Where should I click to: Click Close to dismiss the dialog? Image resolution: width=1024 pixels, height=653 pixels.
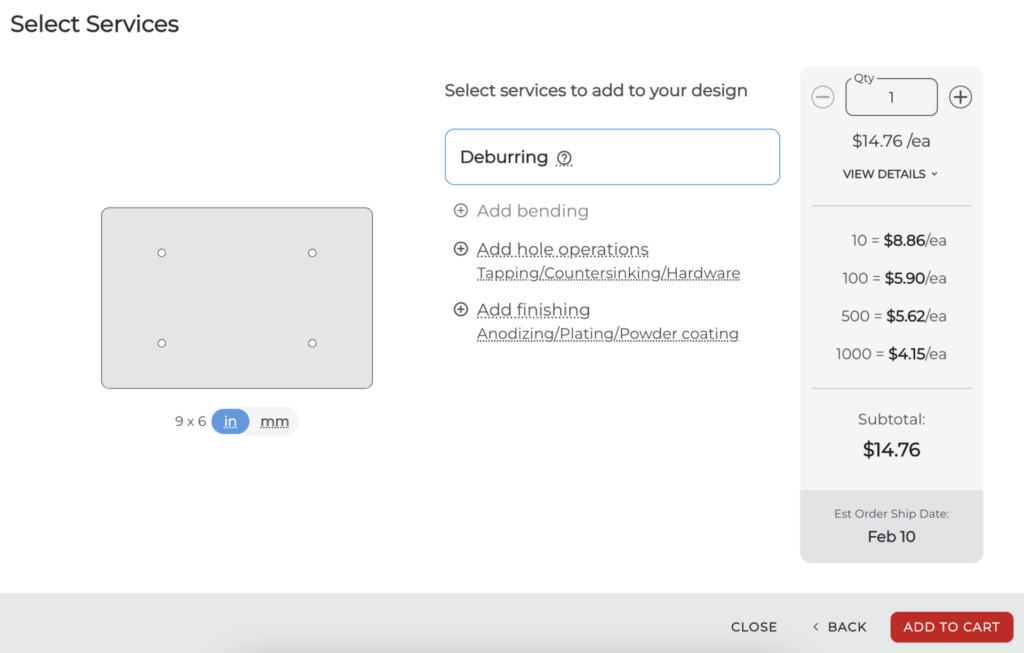click(x=753, y=627)
